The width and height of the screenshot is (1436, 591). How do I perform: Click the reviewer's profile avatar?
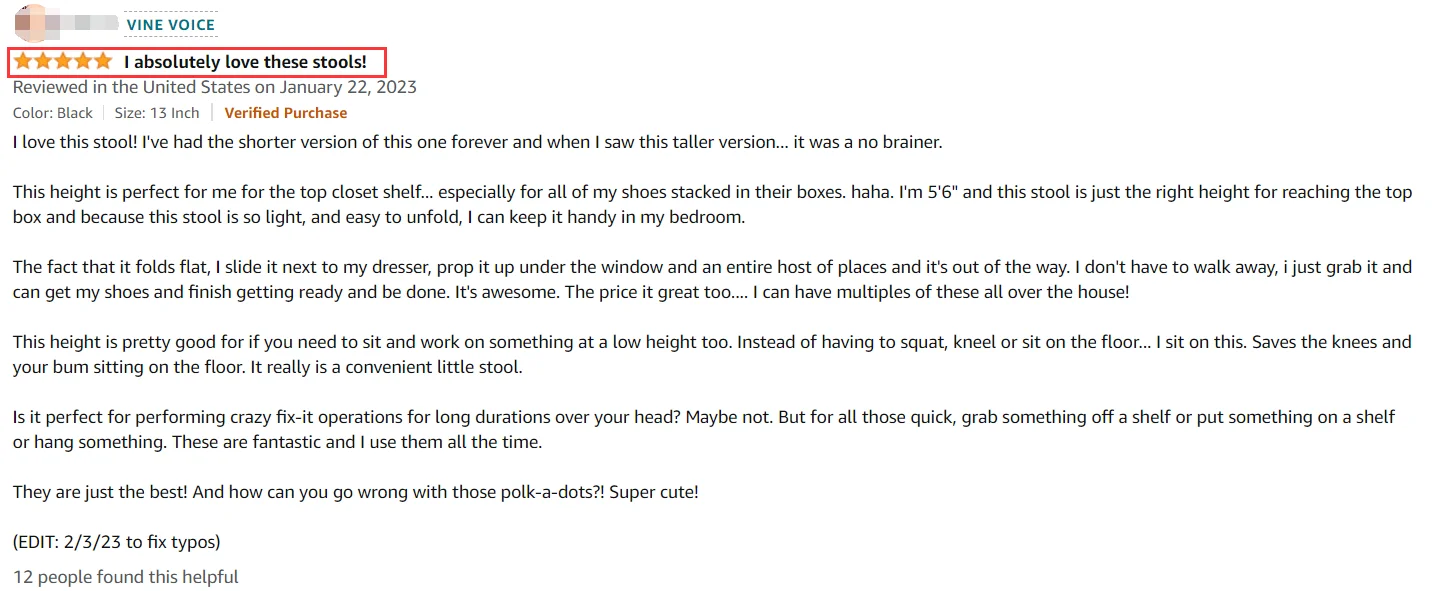point(30,21)
